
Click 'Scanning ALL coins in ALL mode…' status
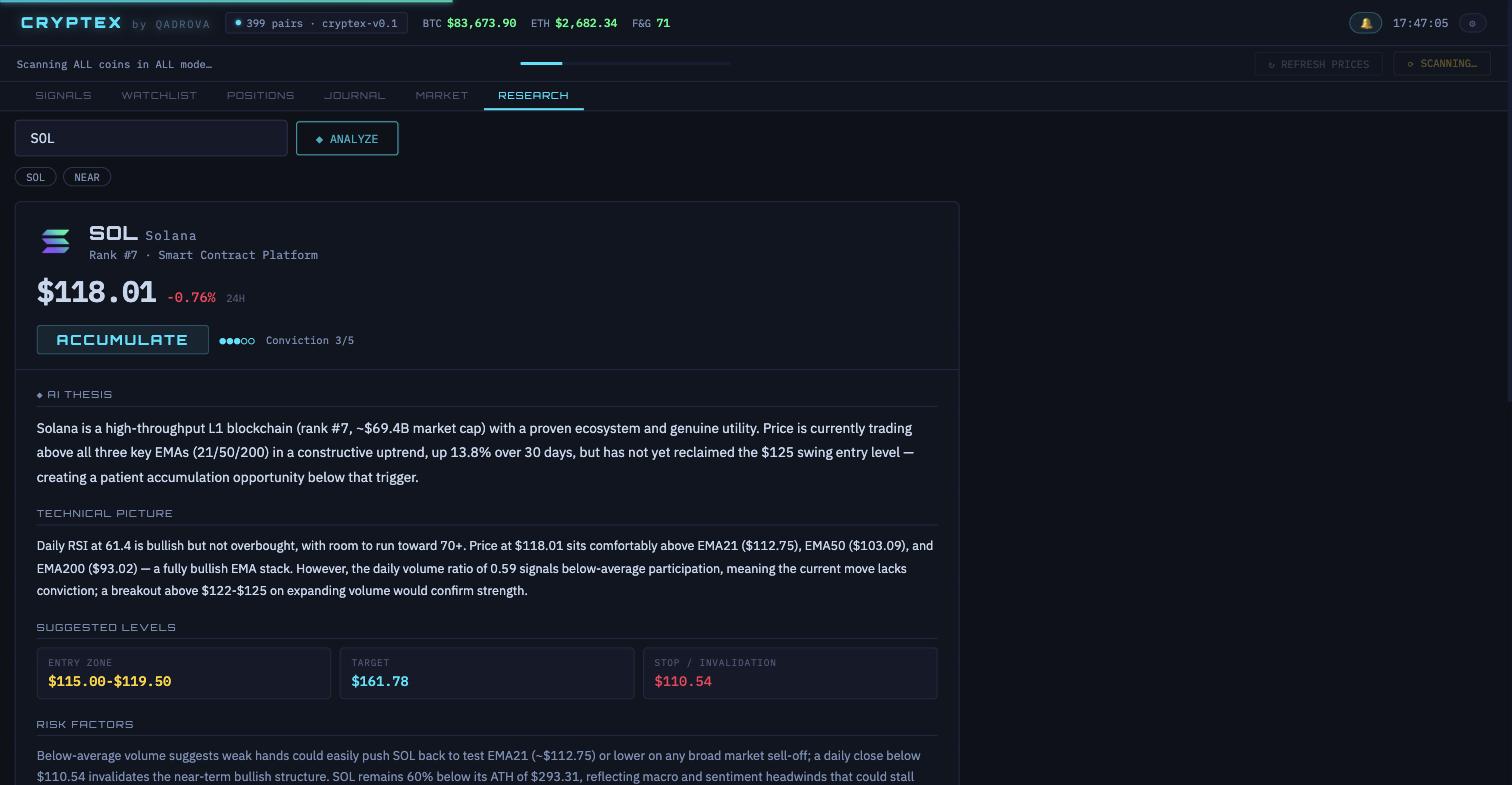click(x=114, y=64)
